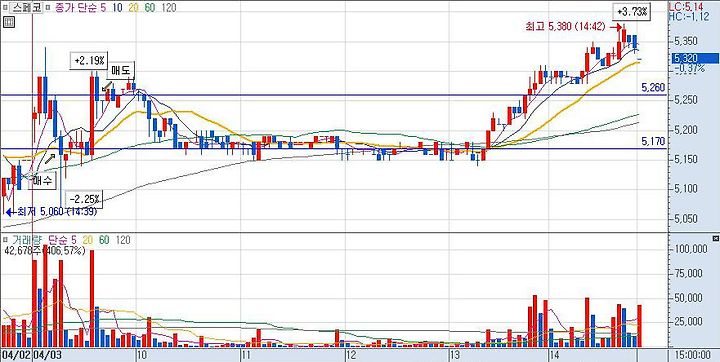The height and width of the screenshot is (362, 720).
Task: Click the 5,200 price axis label
Action: coord(686,130)
